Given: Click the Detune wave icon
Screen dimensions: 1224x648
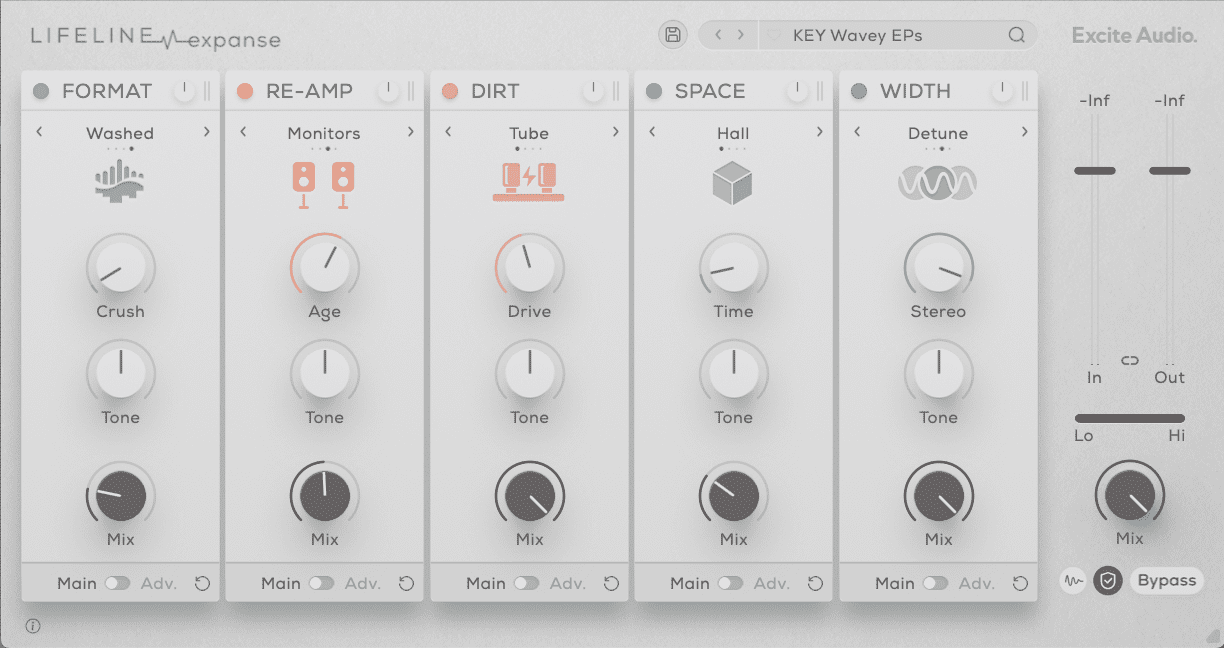Looking at the screenshot, I should 938,183.
